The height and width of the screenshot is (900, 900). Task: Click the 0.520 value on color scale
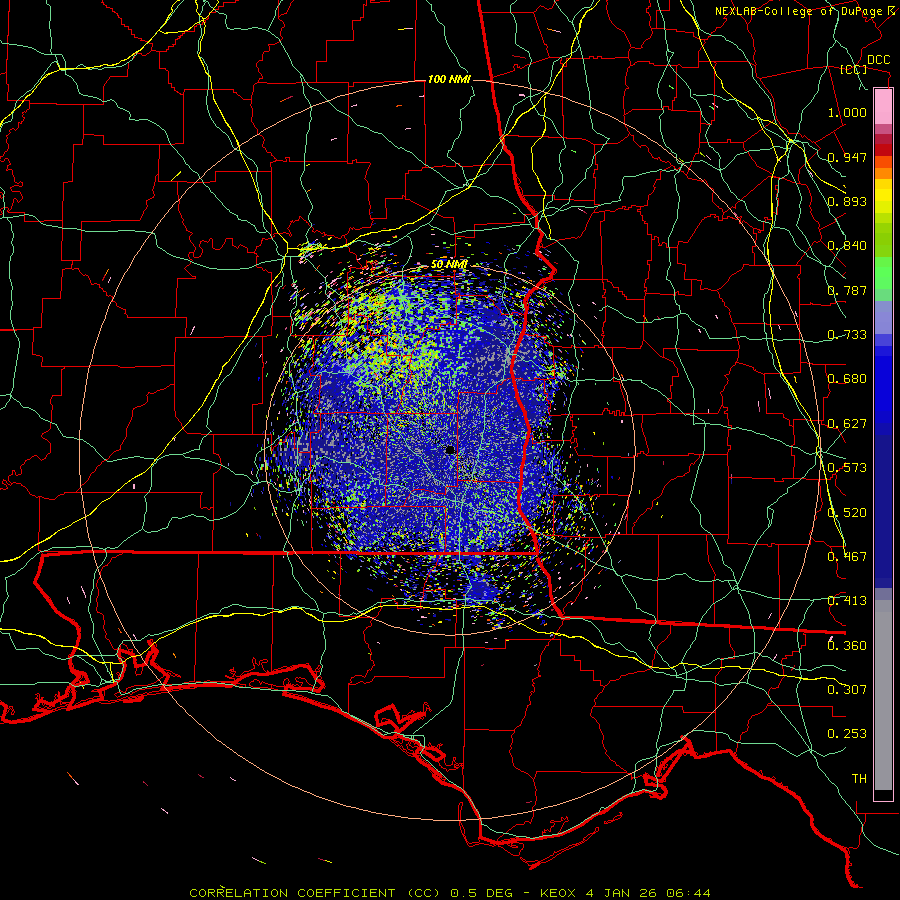click(x=847, y=513)
